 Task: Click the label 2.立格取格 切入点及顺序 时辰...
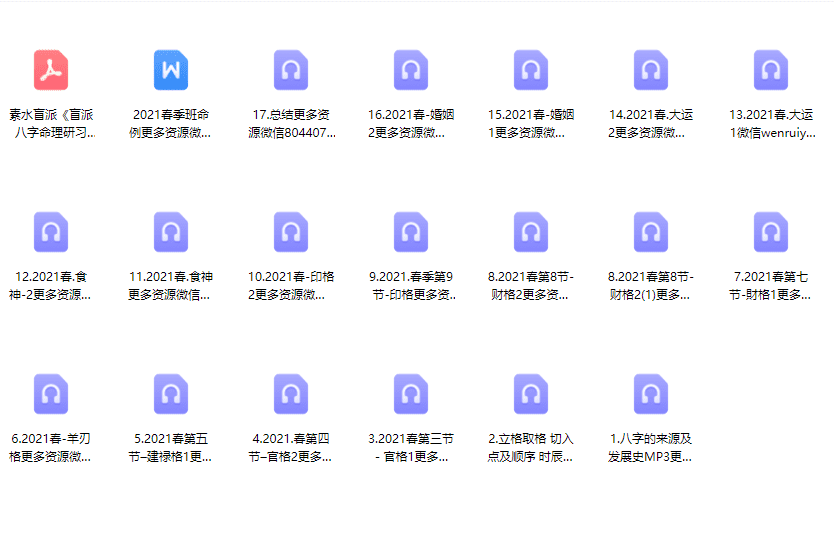point(530,448)
